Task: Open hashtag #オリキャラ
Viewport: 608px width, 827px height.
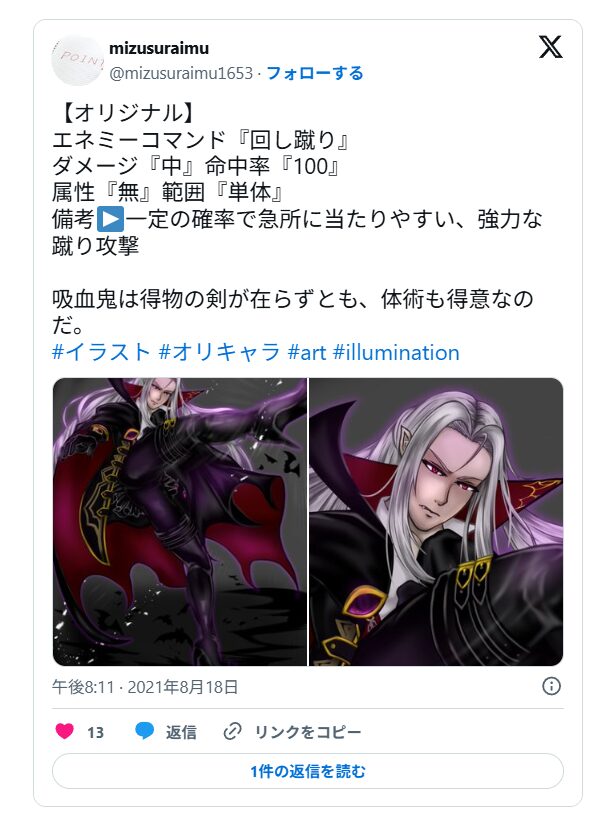Action: click(219, 352)
